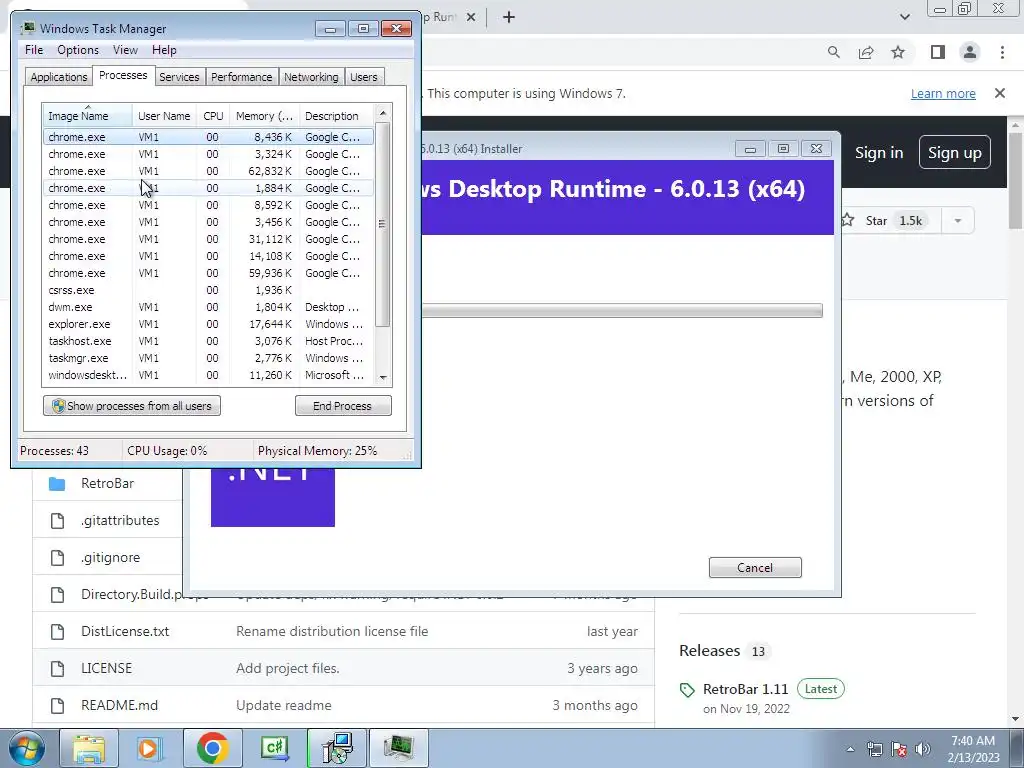
Task: Open the Task Manager Help menu
Action: pyautogui.click(x=164, y=50)
